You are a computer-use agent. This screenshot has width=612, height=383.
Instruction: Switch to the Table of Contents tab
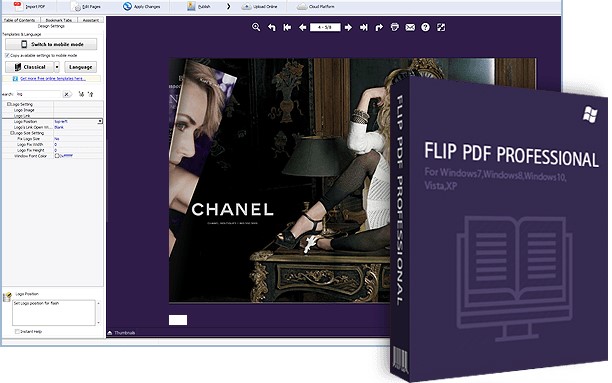[20, 20]
